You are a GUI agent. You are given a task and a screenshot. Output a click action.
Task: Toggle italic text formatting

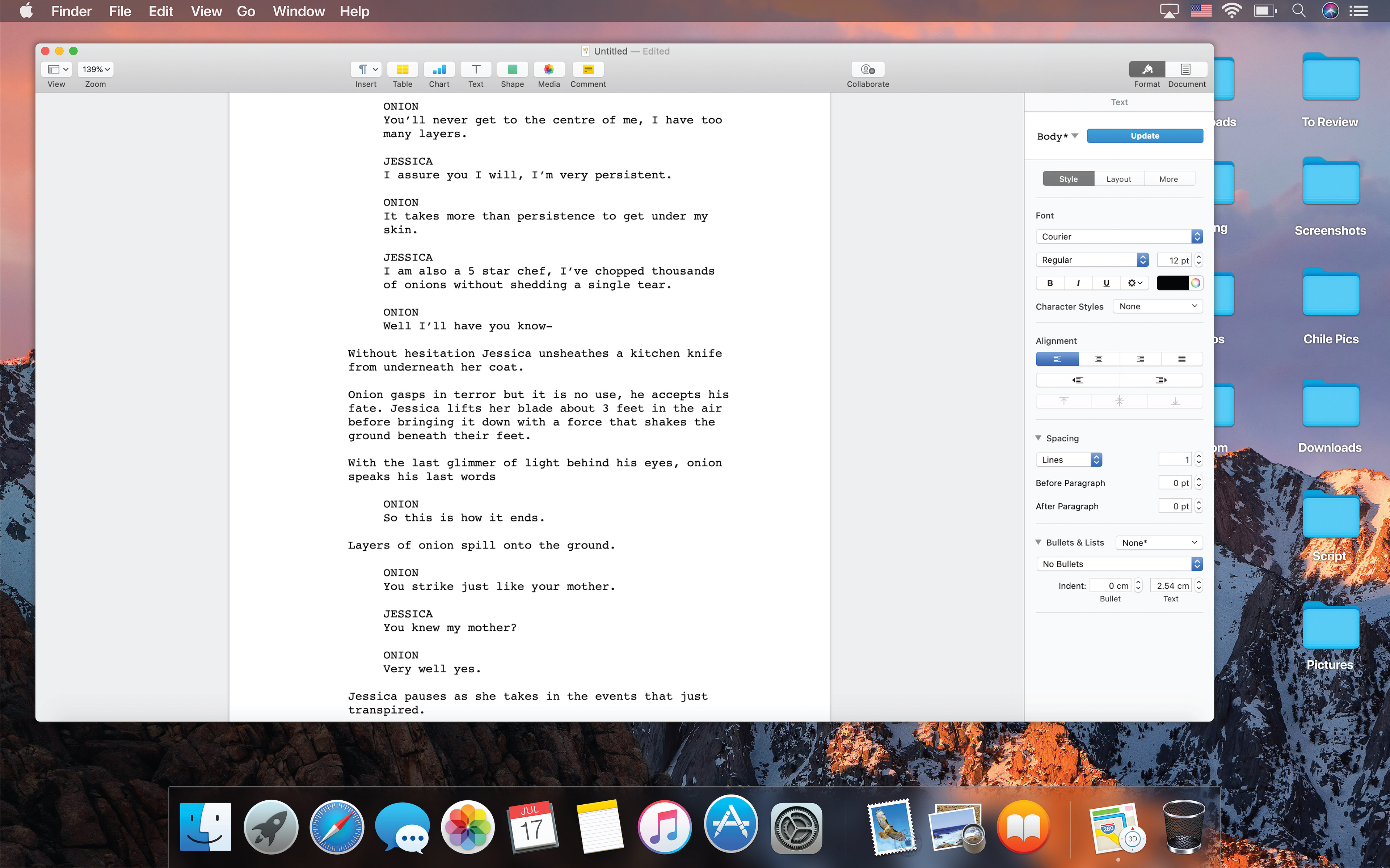pyautogui.click(x=1078, y=283)
